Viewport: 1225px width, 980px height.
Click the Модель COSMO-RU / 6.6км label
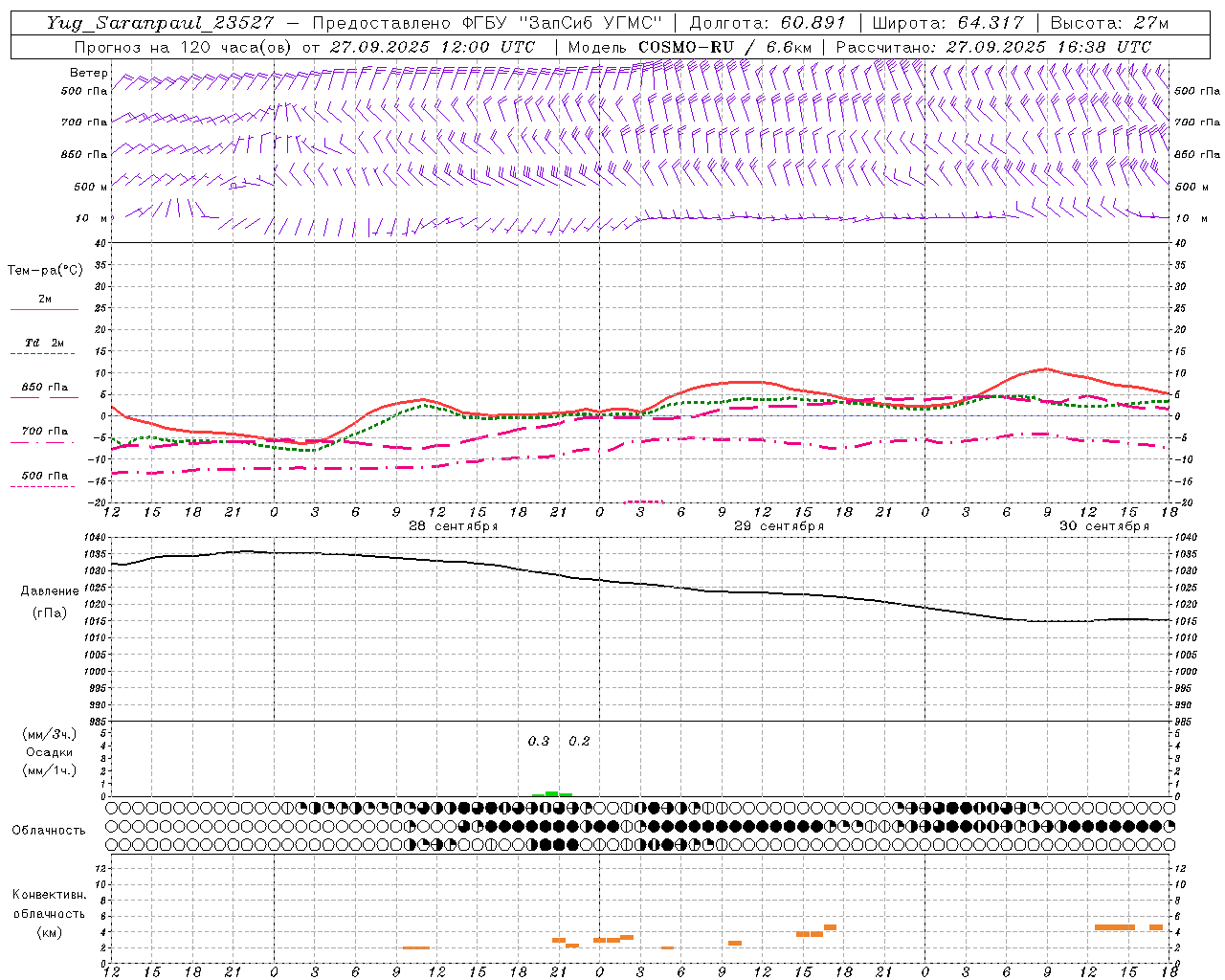pos(692,47)
